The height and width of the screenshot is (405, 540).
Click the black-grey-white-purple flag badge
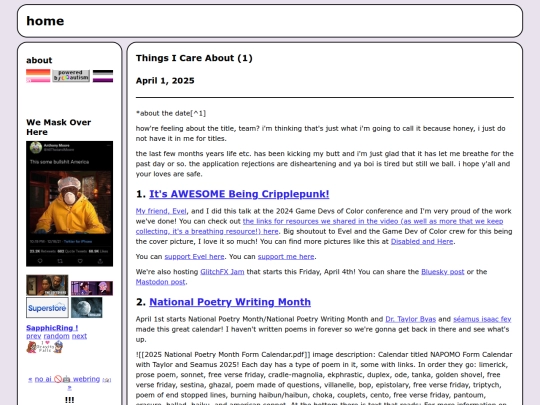(x=103, y=76)
